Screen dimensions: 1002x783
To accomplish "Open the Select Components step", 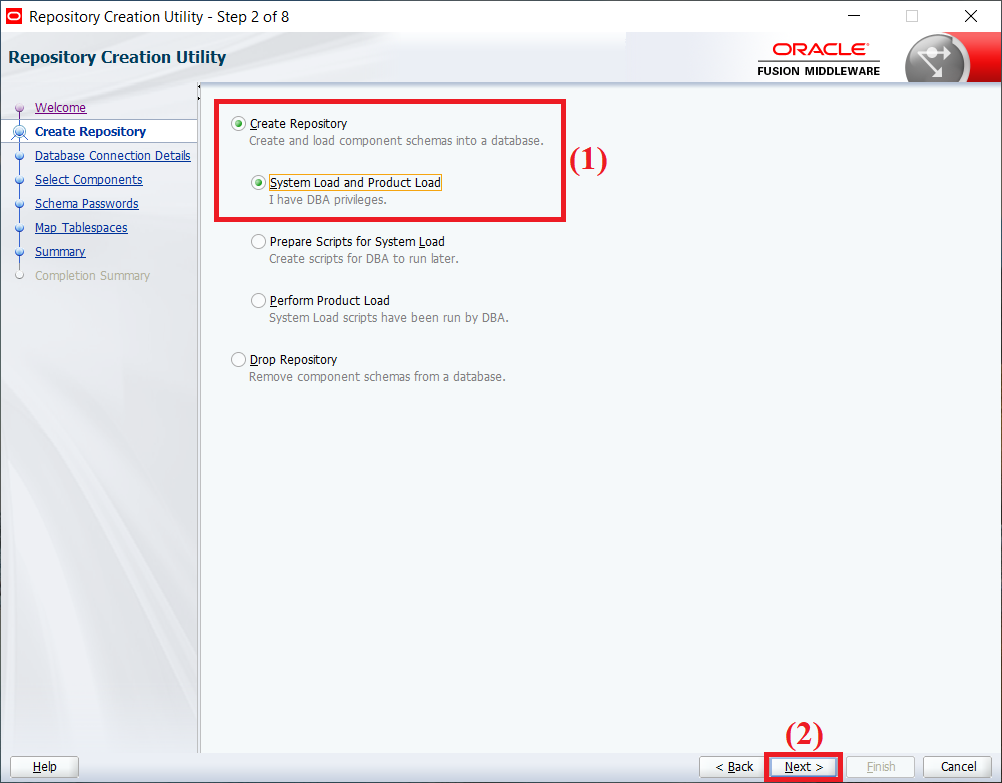I will point(88,180).
